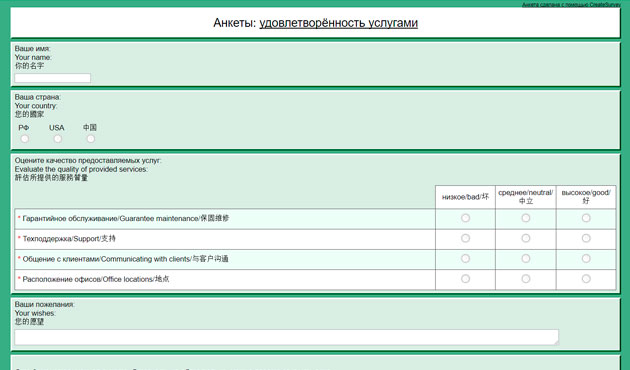The height and width of the screenshot is (370, 630).
Task: Rate Guarantee maintenance as neutral
Action: (526, 218)
